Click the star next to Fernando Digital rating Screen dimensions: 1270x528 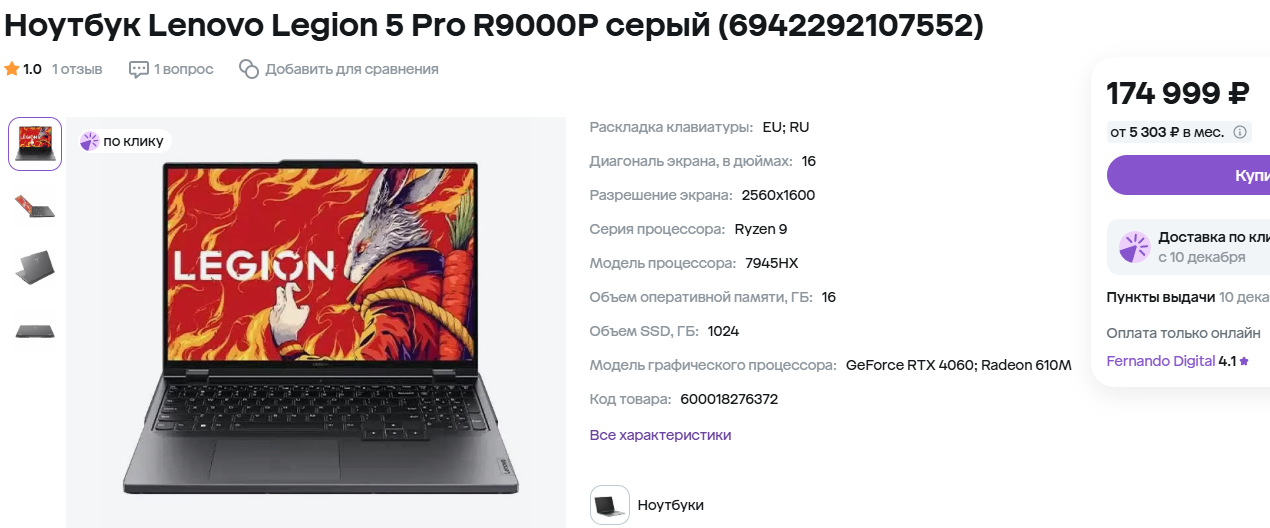click(x=1244, y=361)
